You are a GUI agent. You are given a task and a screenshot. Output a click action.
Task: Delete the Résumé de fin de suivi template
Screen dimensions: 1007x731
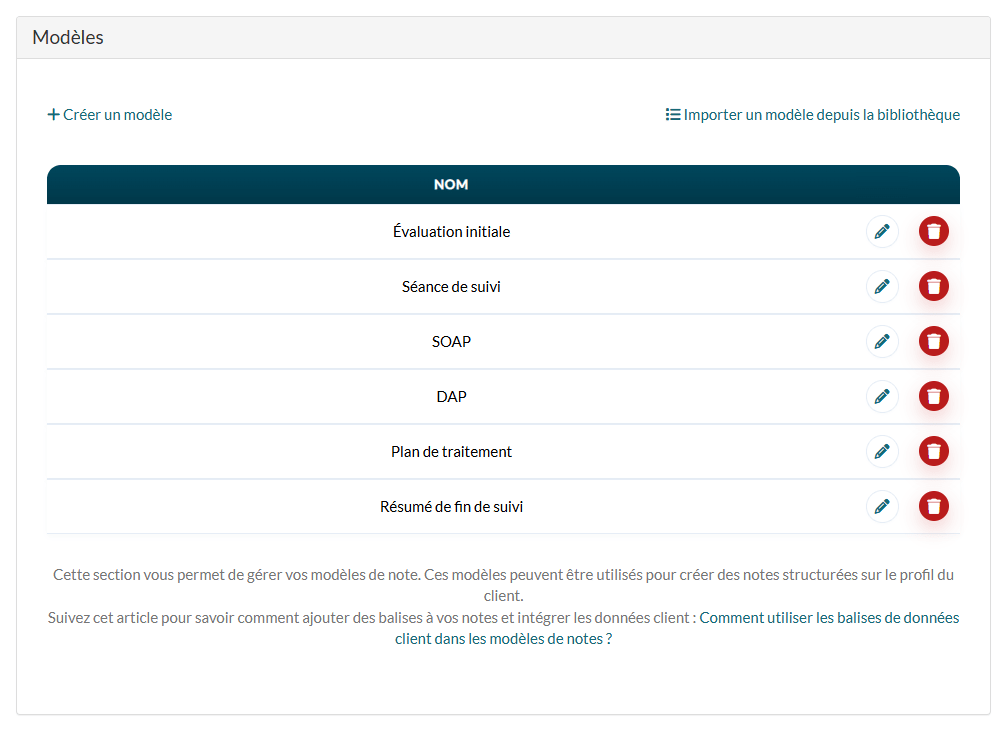(x=934, y=506)
